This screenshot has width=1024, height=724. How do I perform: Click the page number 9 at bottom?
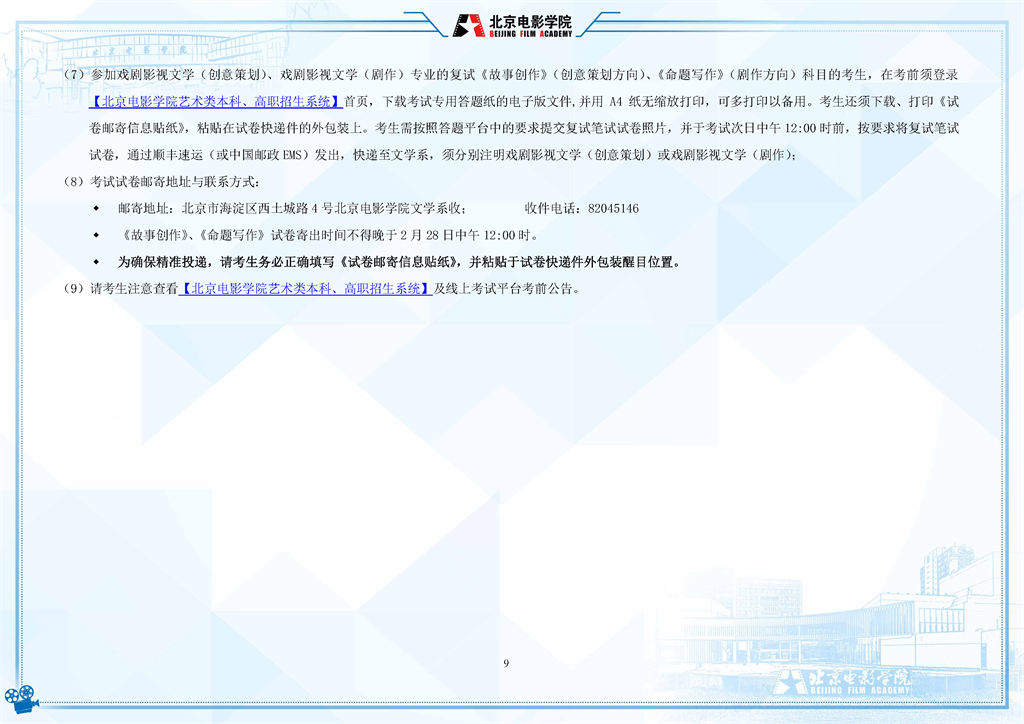(506, 663)
